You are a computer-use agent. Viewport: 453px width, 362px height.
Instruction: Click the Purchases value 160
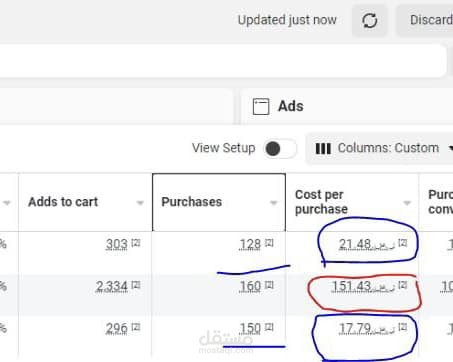coord(250,286)
